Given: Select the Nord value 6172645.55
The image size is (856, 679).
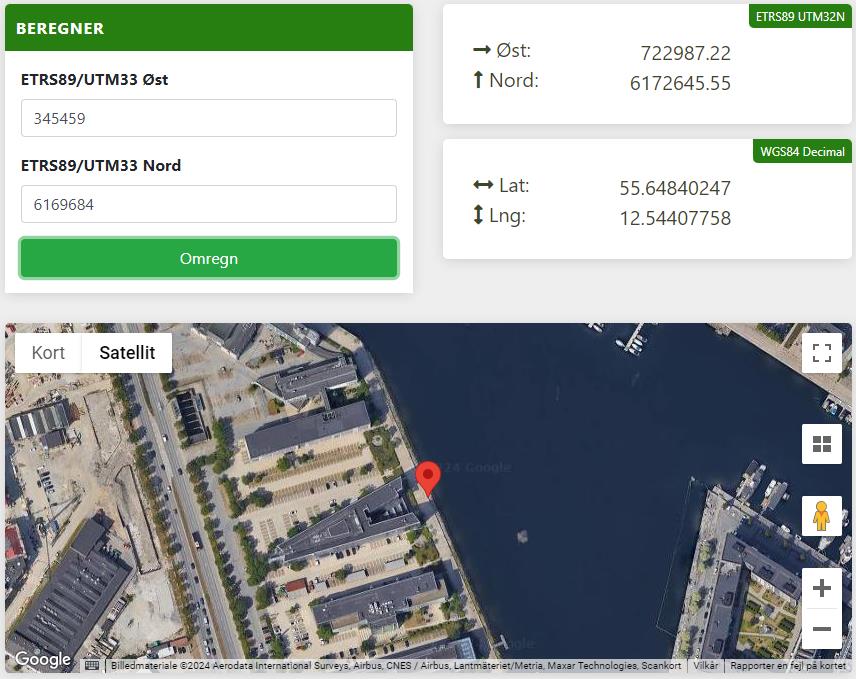Looking at the screenshot, I should [x=680, y=83].
